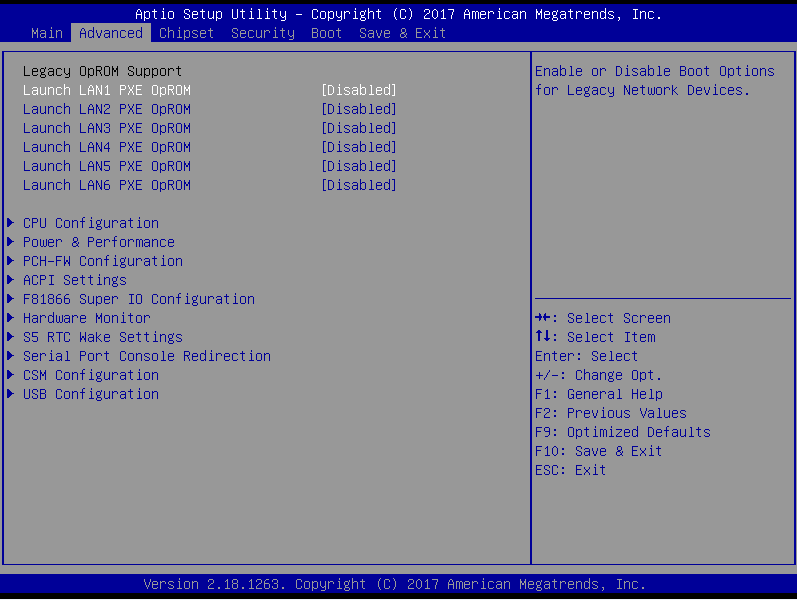Change the LAN2 PXE OpROM Disabled setting

(x=358, y=109)
